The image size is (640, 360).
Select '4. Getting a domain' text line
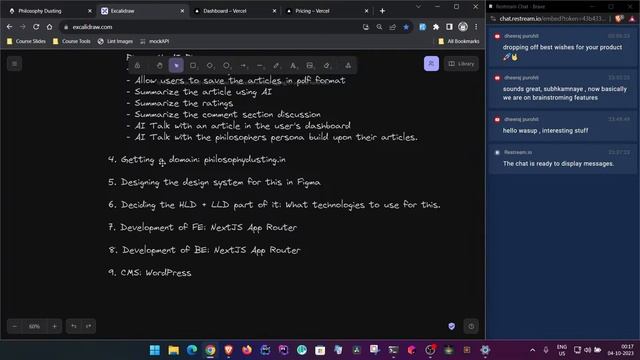coord(197,160)
